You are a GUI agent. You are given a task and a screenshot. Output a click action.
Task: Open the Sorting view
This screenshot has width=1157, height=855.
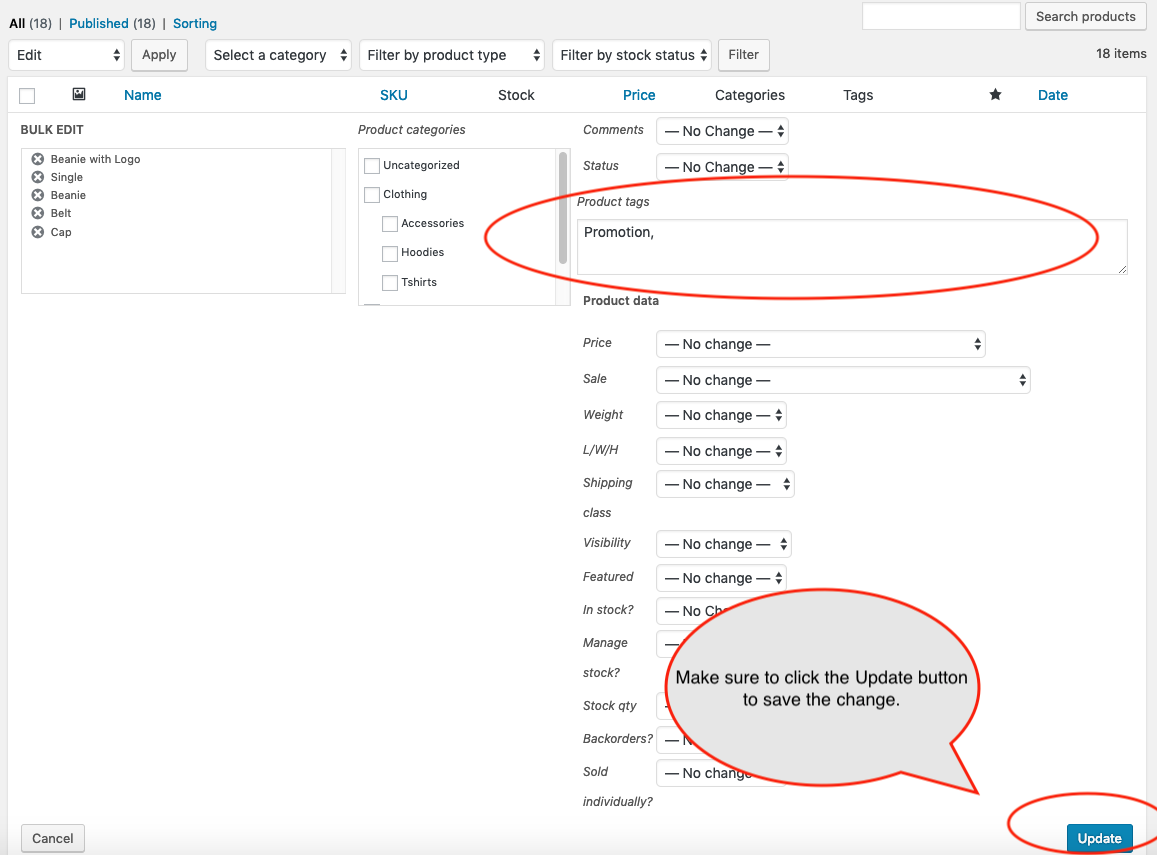pos(194,23)
